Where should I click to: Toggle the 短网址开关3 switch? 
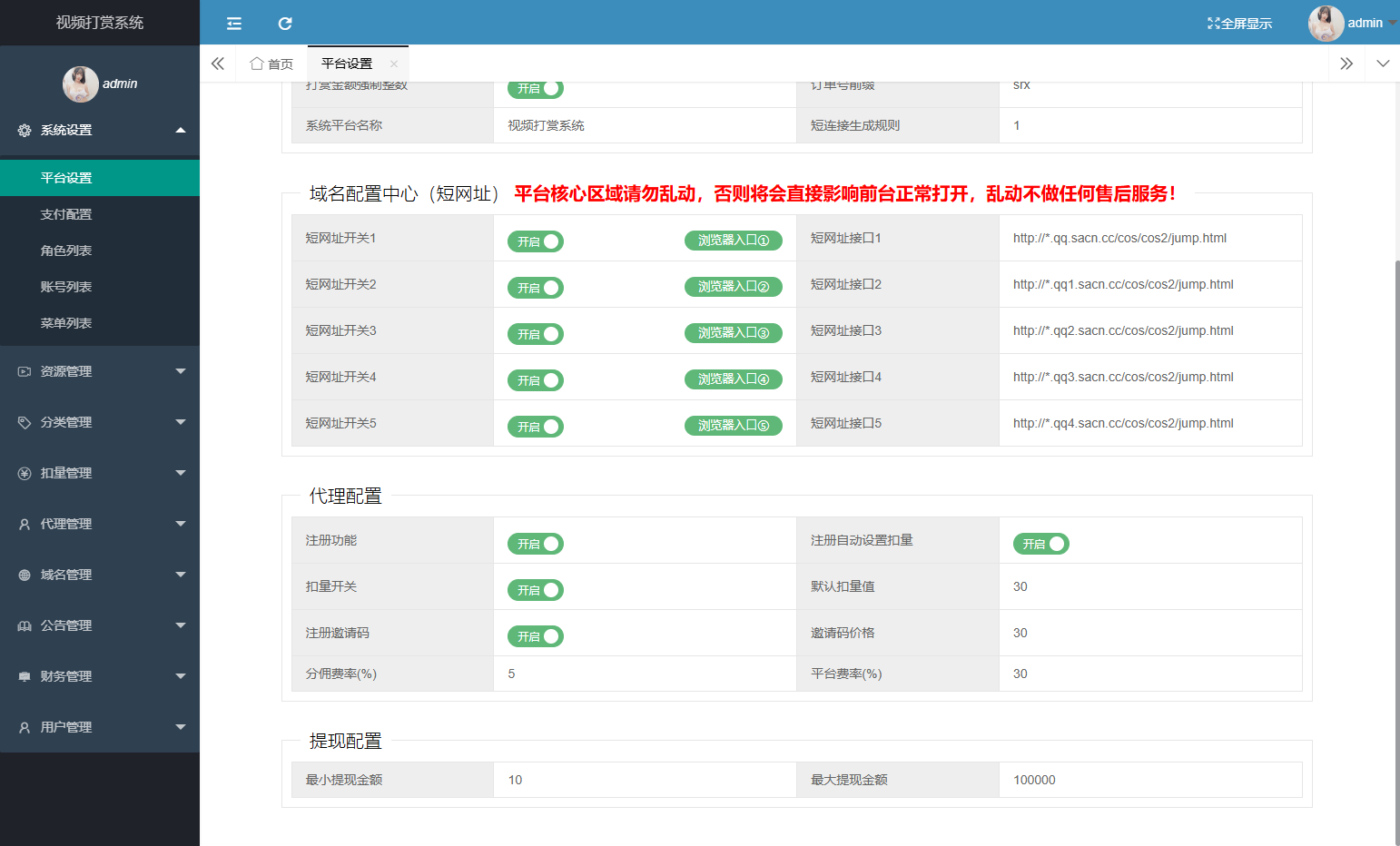536,334
